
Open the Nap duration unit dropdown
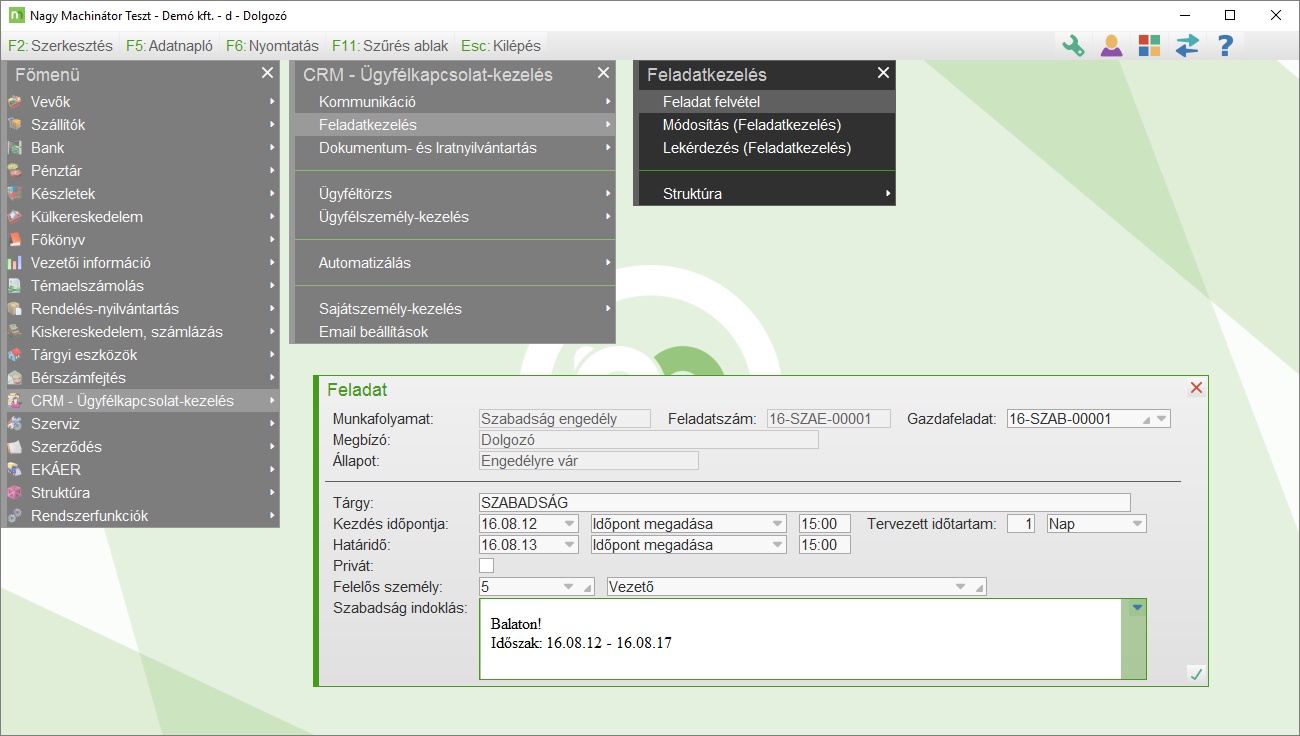1137,523
